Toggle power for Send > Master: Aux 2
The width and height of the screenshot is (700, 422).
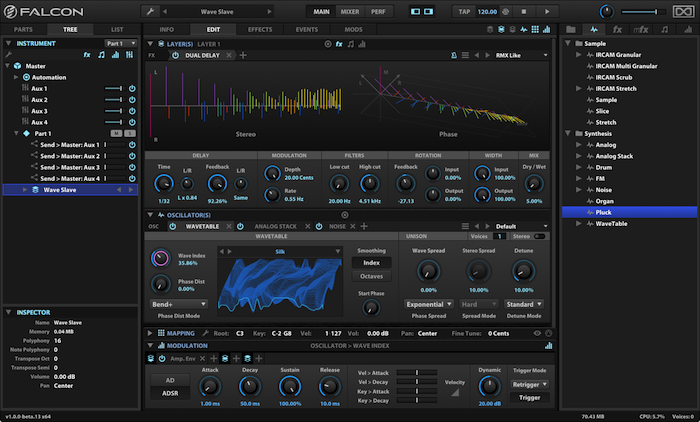pyautogui.click(x=132, y=156)
